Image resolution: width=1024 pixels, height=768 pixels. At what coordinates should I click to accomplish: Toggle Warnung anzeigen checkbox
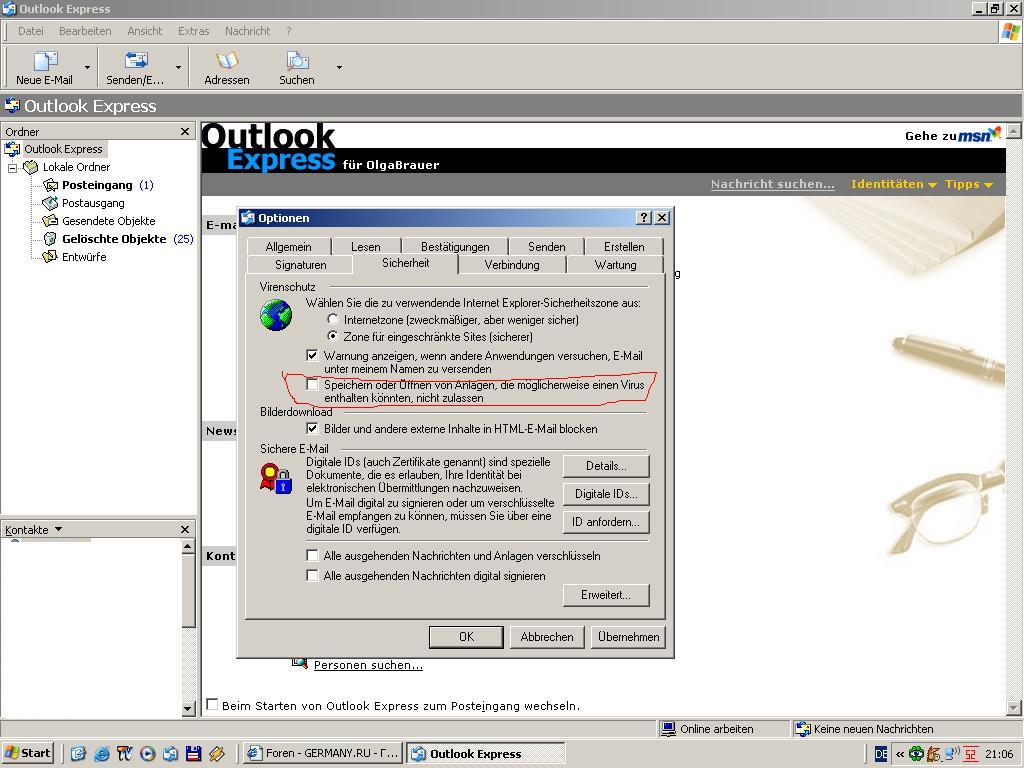click(x=312, y=356)
